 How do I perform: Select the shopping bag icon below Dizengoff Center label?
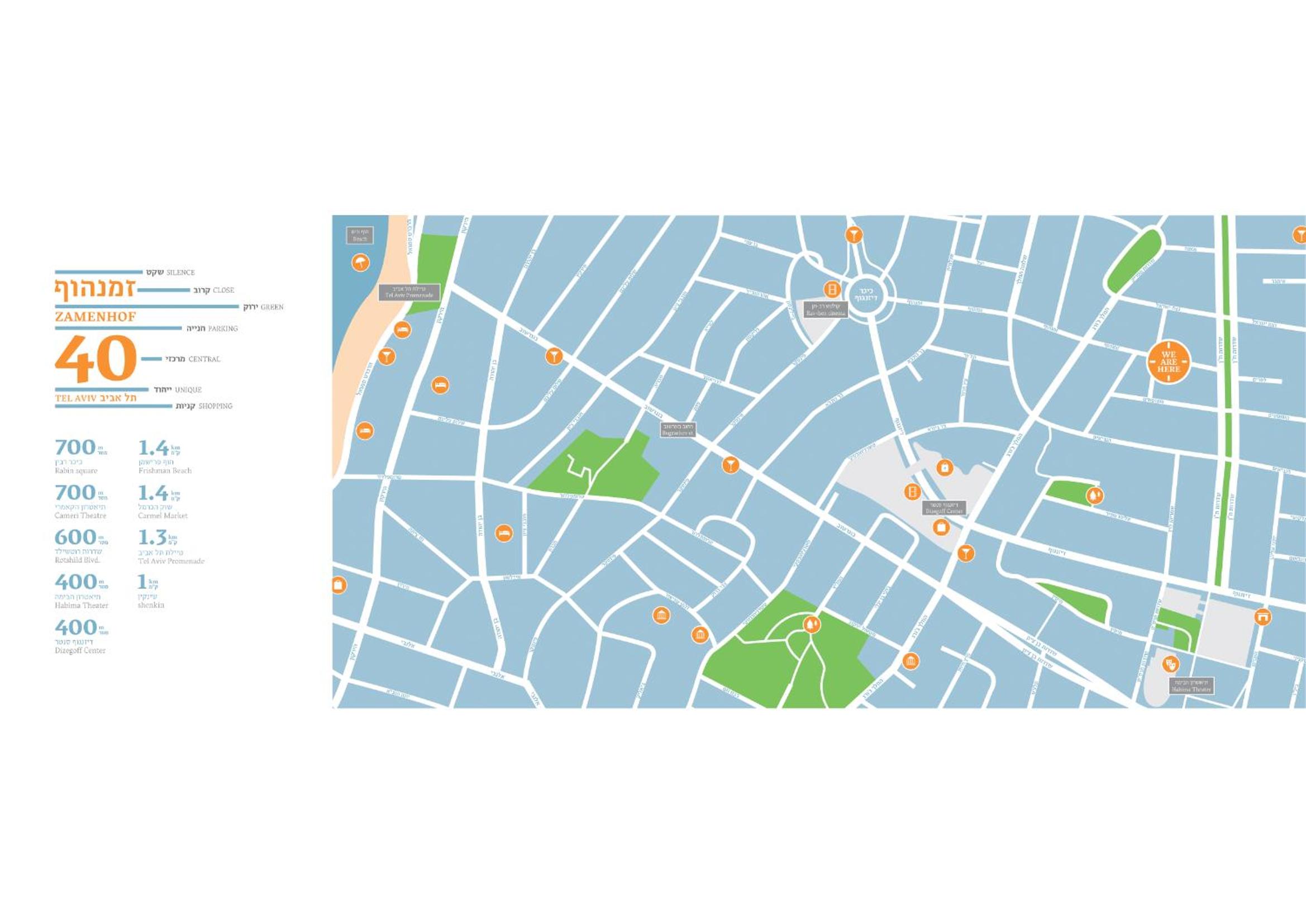pyautogui.click(x=941, y=527)
